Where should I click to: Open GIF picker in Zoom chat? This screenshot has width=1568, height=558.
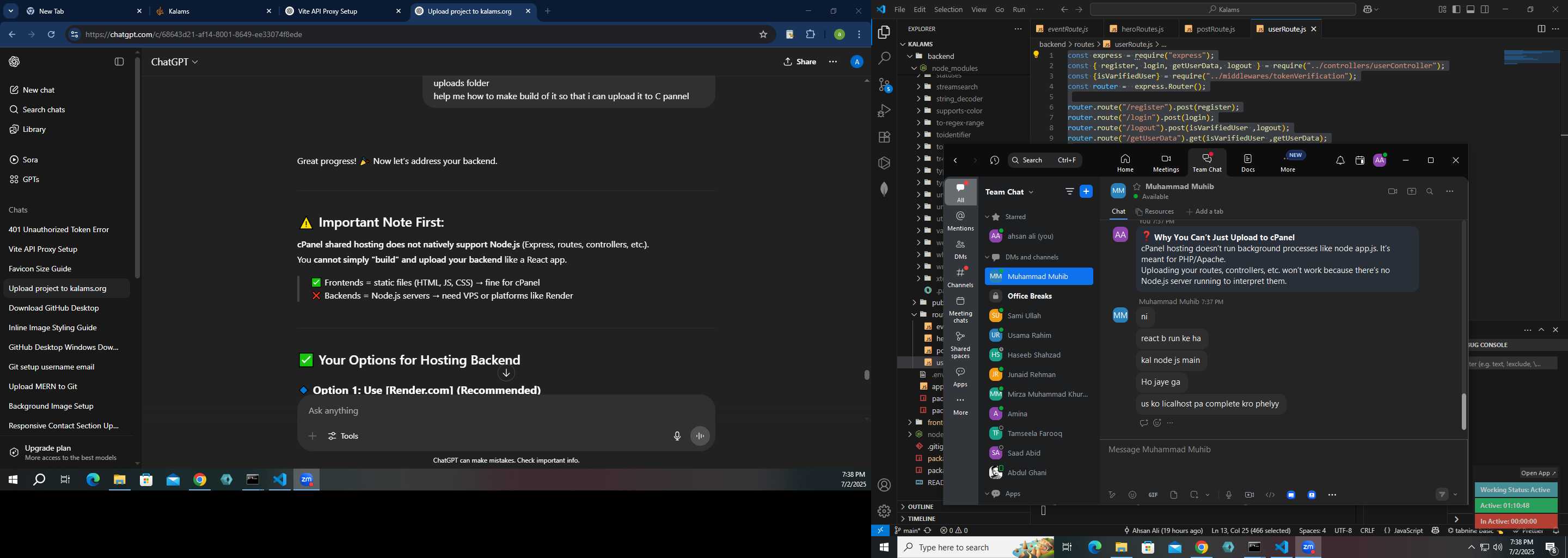[1153, 495]
